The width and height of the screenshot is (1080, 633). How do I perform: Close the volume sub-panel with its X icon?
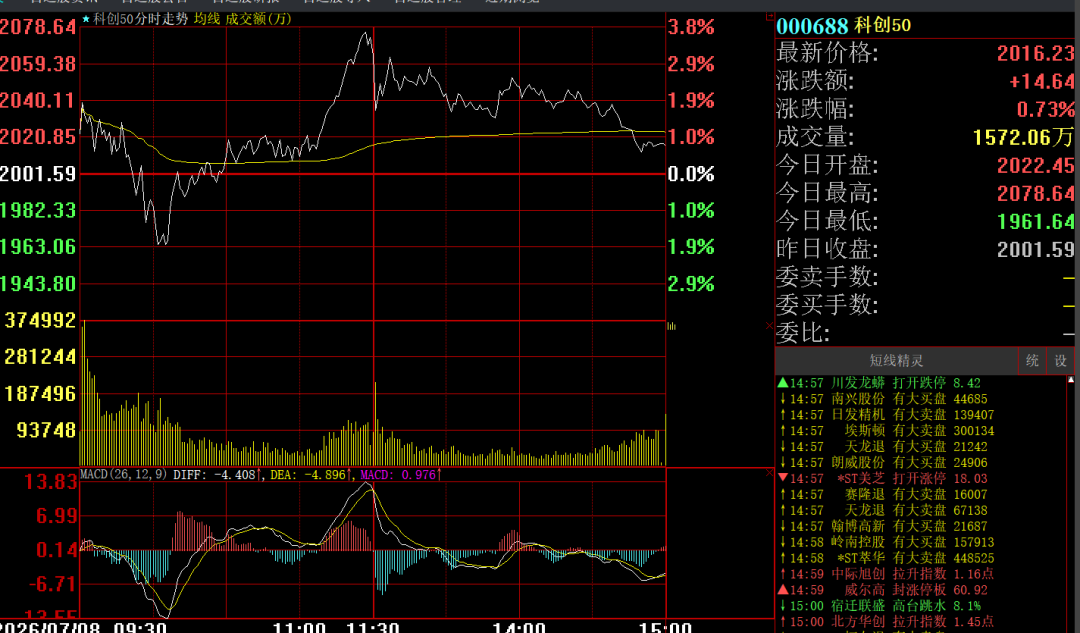769,326
